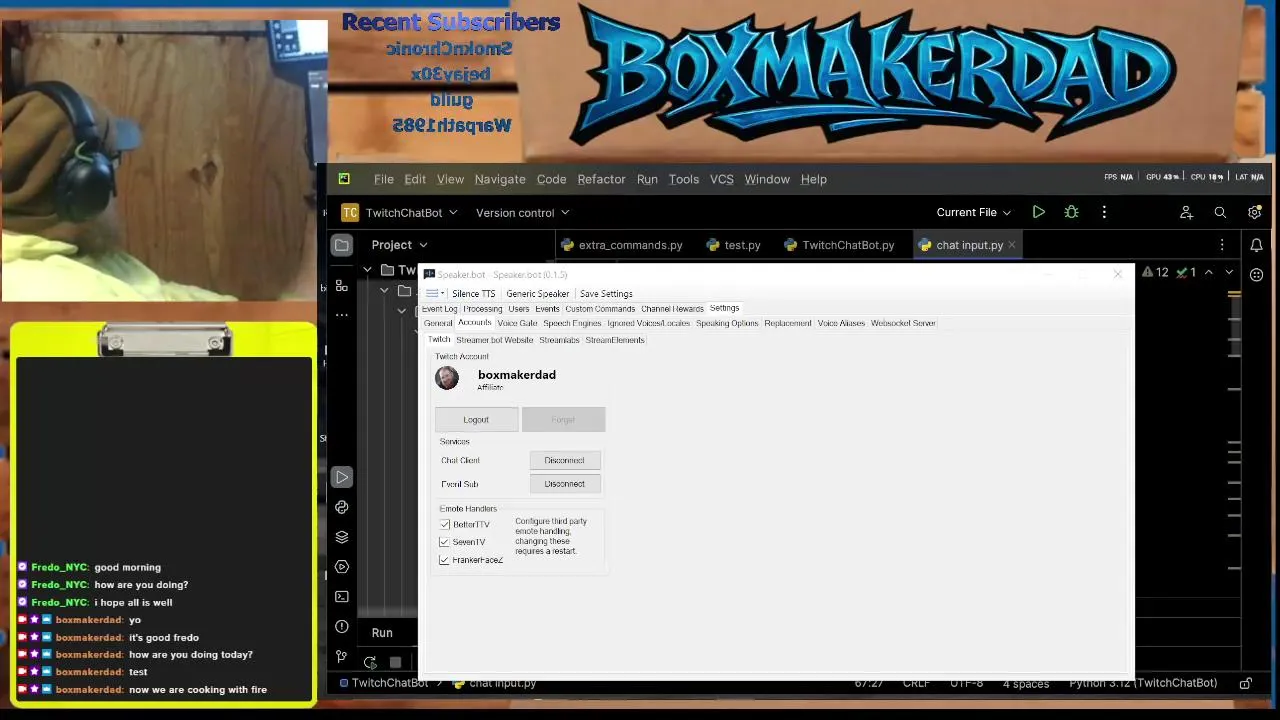Open the Project folder tool window icon
This screenshot has width=1280, height=720.
tap(342, 245)
